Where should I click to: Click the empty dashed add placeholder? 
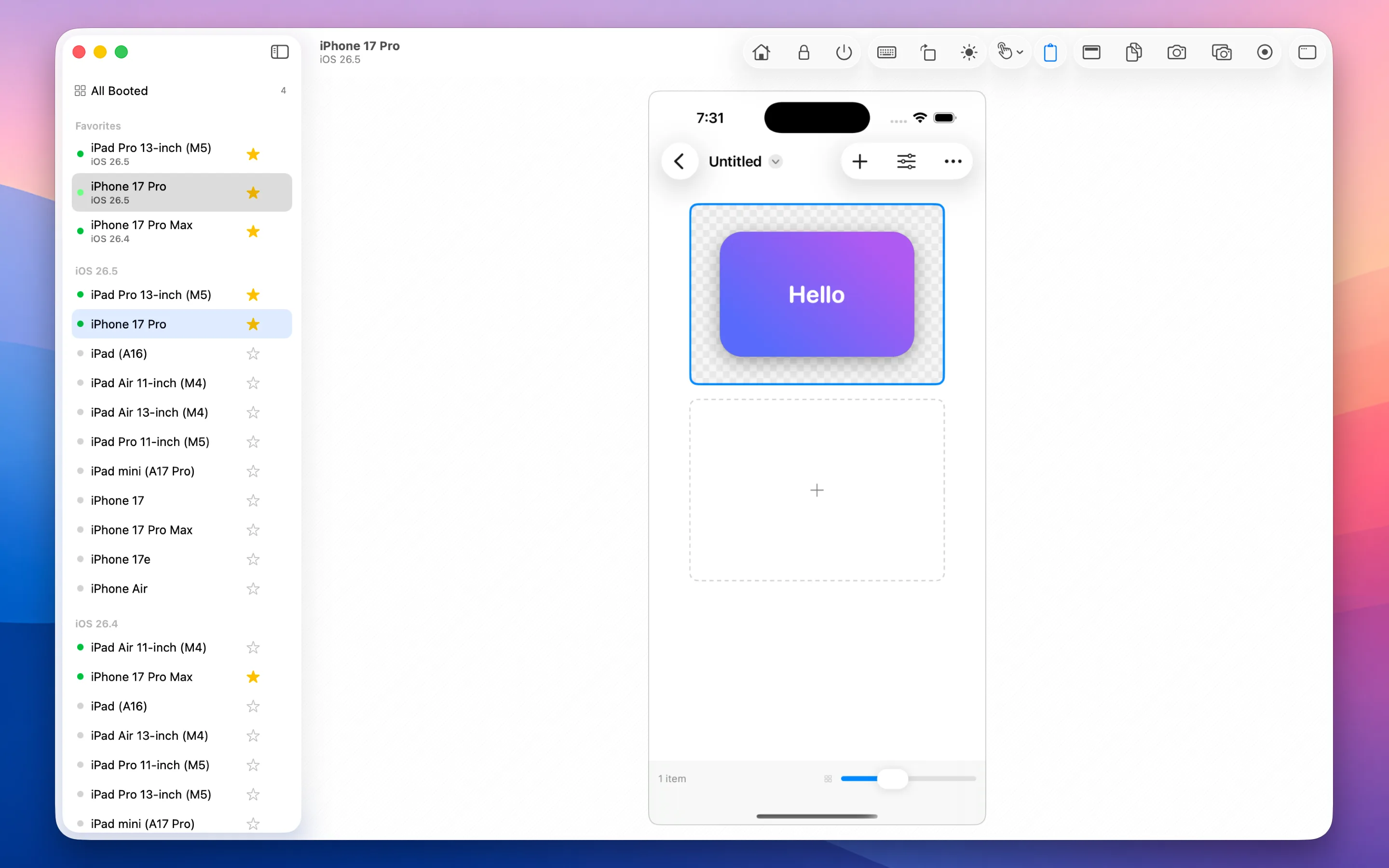click(x=817, y=489)
